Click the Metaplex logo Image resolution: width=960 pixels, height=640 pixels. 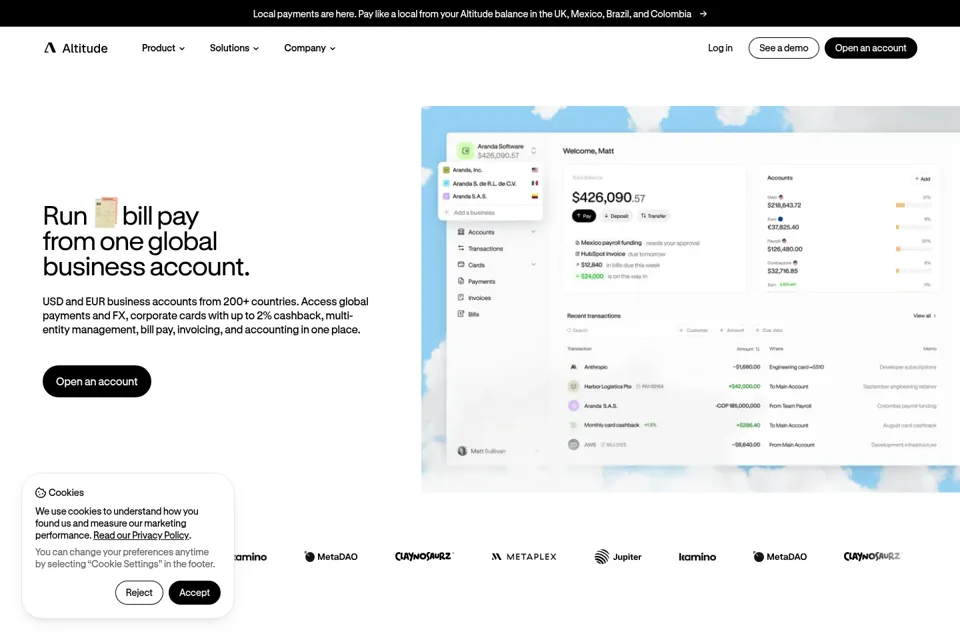click(x=523, y=556)
